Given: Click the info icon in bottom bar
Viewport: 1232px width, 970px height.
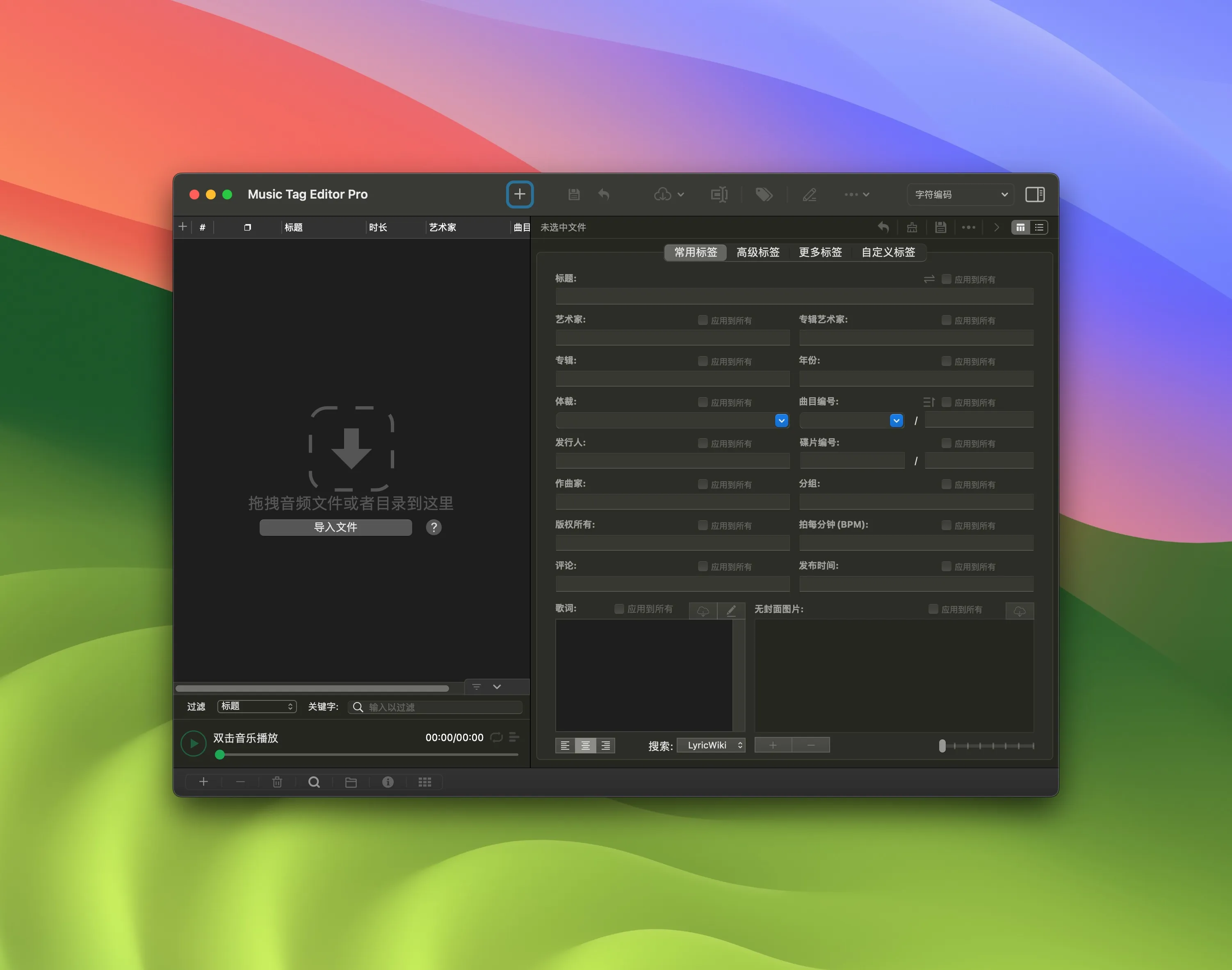Looking at the screenshot, I should 388,782.
